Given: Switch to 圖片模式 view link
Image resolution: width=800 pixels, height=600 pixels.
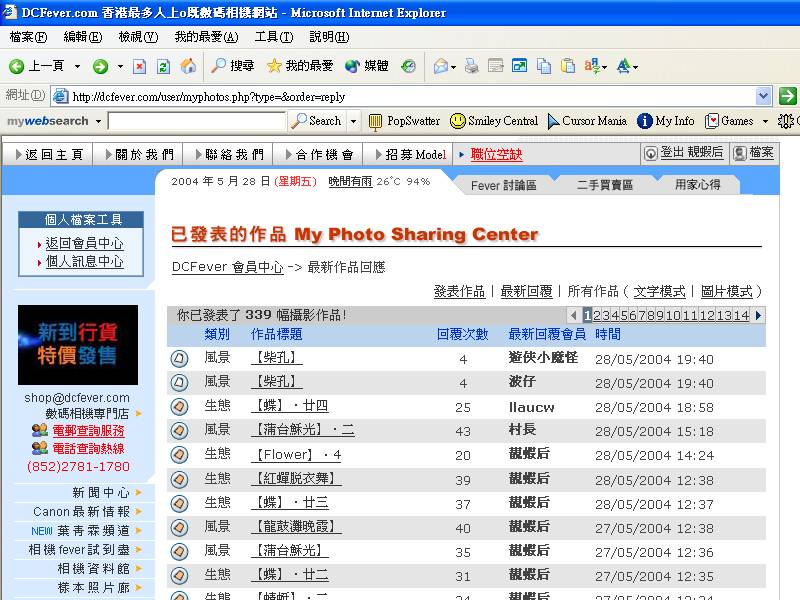Looking at the screenshot, I should [727, 291].
